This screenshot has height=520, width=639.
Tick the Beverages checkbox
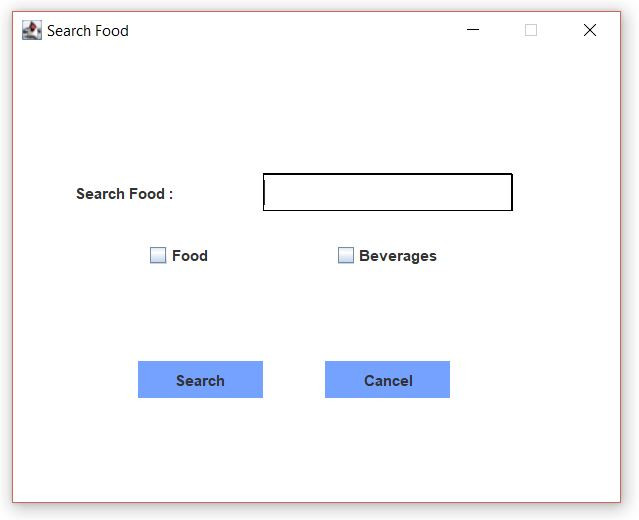click(x=346, y=256)
